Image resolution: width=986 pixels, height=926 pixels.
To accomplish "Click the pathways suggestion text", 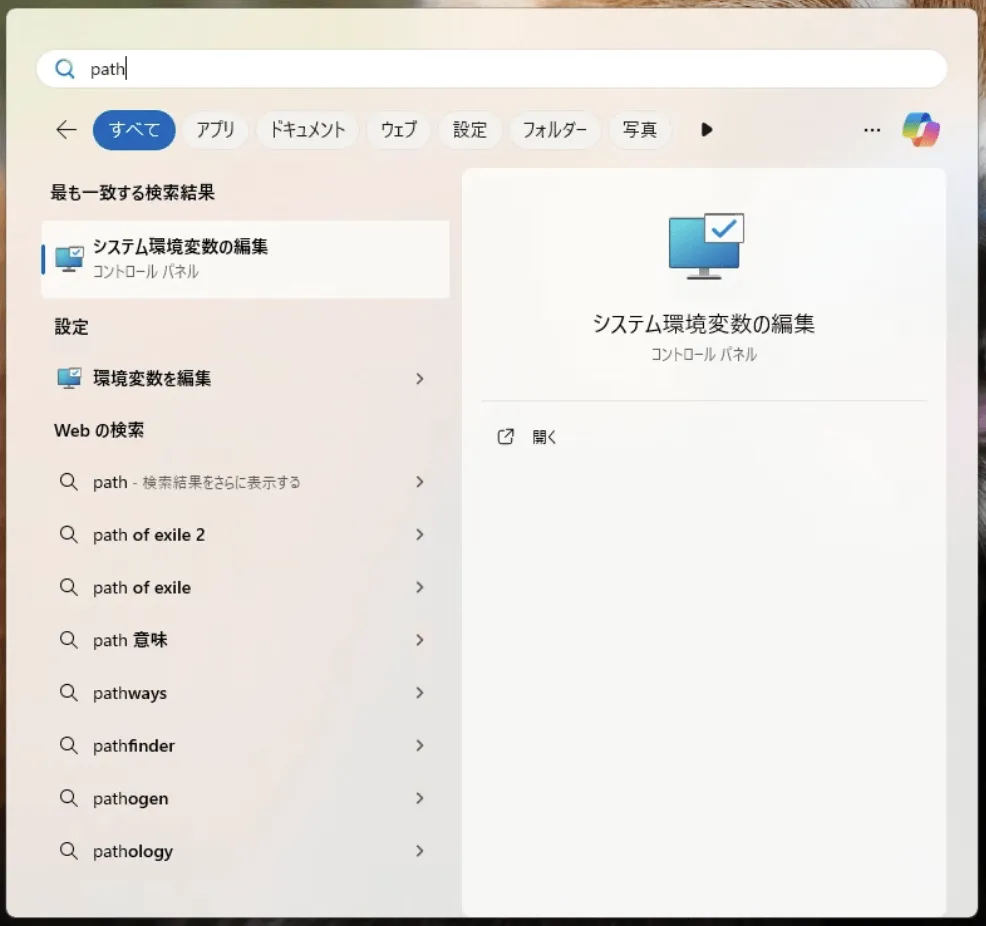I will 130,693.
